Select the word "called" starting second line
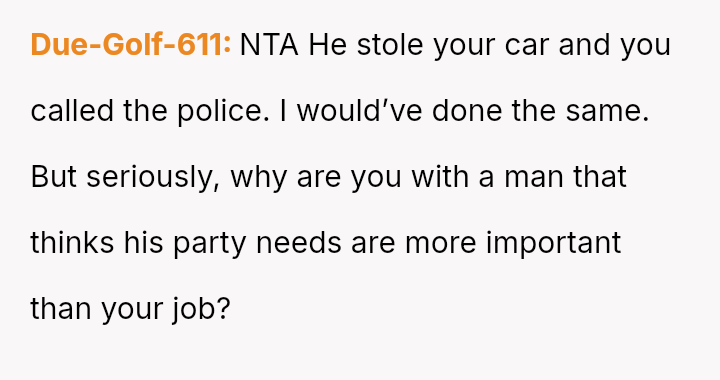This screenshot has height=380, width=720. (x=72, y=111)
